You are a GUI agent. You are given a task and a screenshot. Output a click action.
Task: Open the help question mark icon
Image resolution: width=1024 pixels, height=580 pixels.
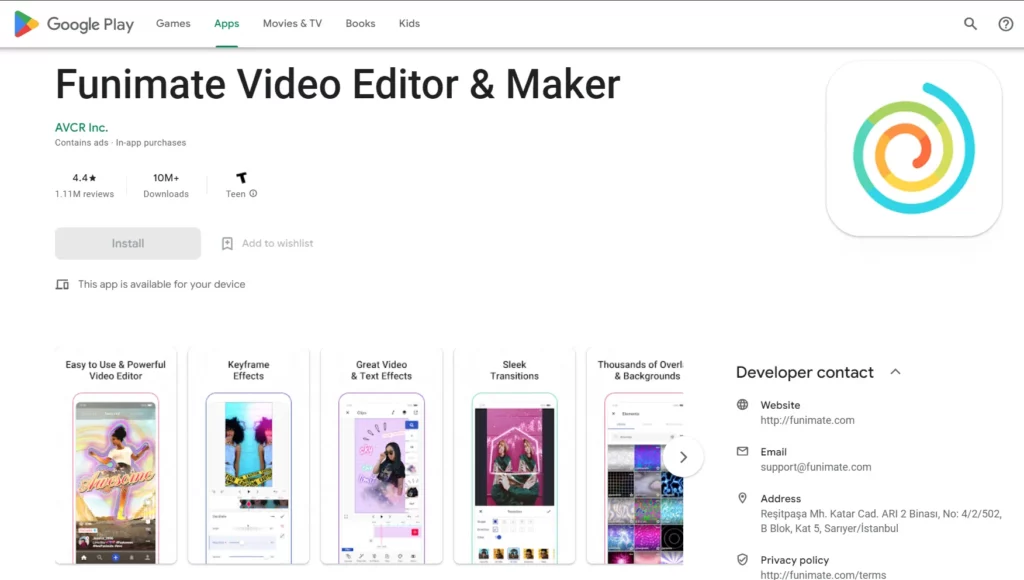pyautogui.click(x=1006, y=24)
